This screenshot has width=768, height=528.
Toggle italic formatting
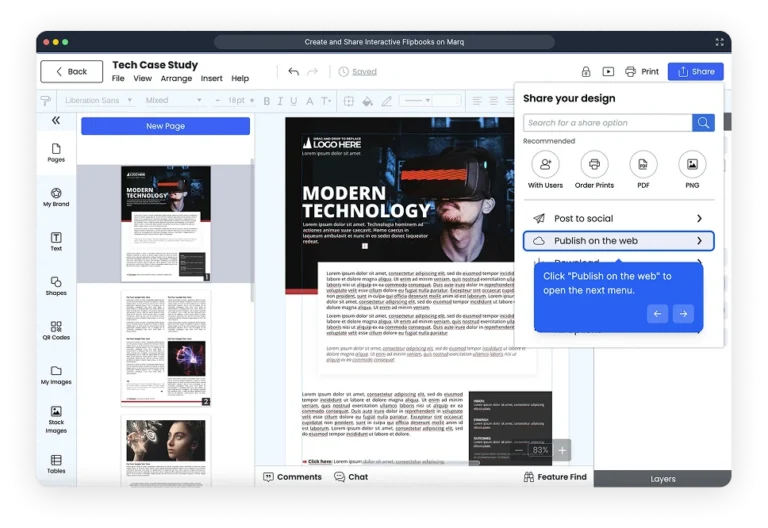pyautogui.click(x=280, y=101)
